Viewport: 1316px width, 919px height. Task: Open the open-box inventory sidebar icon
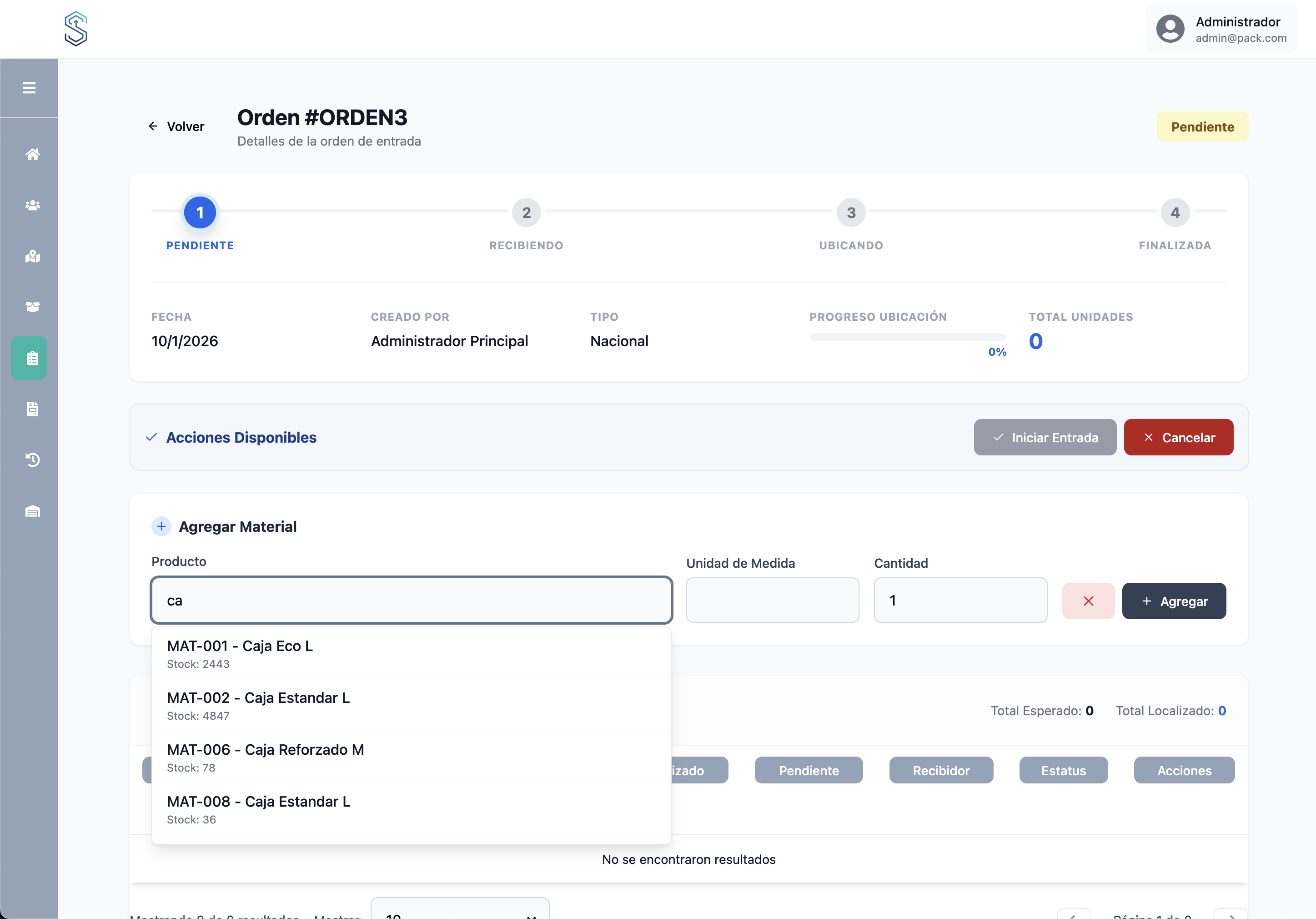coord(33,307)
